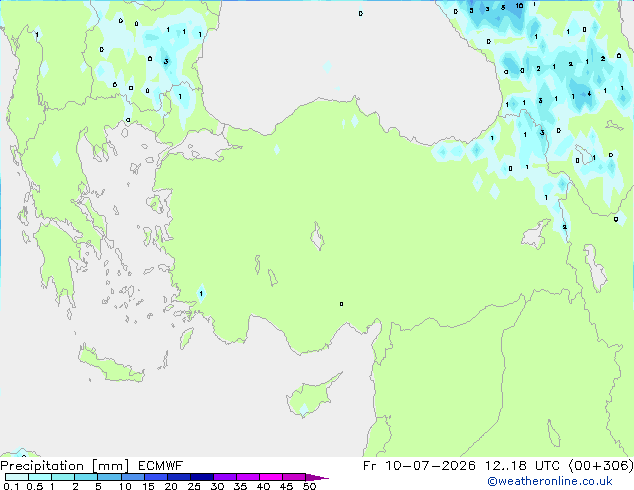Pick the 10–15 mm legend color box

(x=133, y=477)
